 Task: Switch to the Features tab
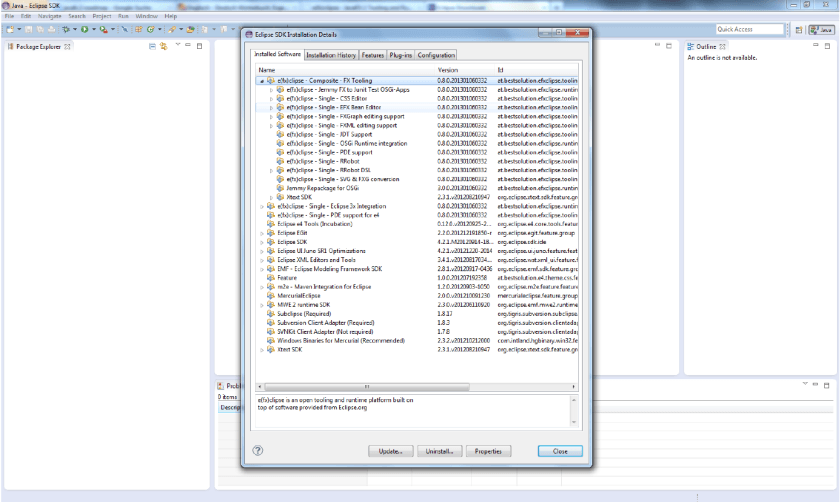(x=372, y=55)
